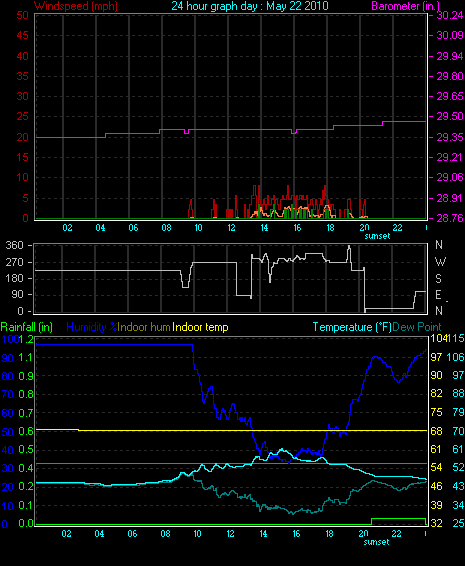Select barometer value 29.65
465x566 pixels.
click(x=450, y=96)
